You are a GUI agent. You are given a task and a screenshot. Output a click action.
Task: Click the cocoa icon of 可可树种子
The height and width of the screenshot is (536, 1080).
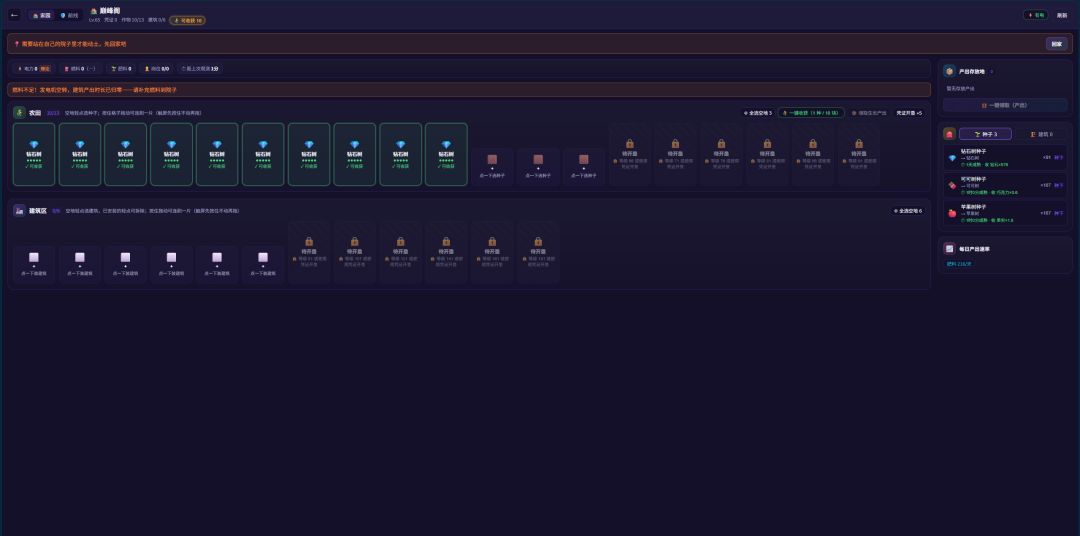952,185
